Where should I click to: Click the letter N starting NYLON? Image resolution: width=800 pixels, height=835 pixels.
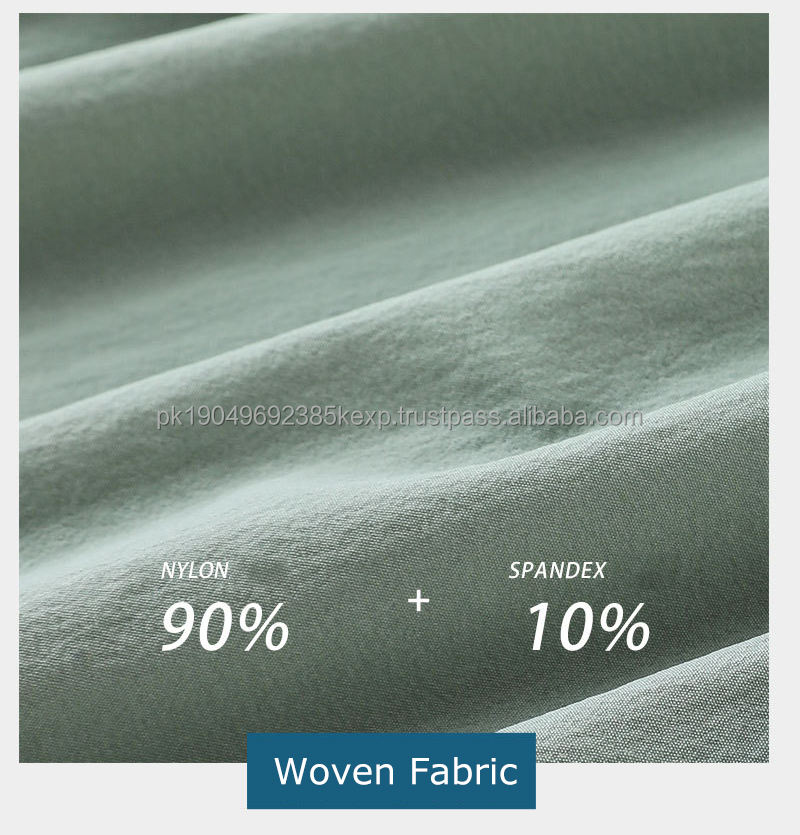pyautogui.click(x=167, y=570)
